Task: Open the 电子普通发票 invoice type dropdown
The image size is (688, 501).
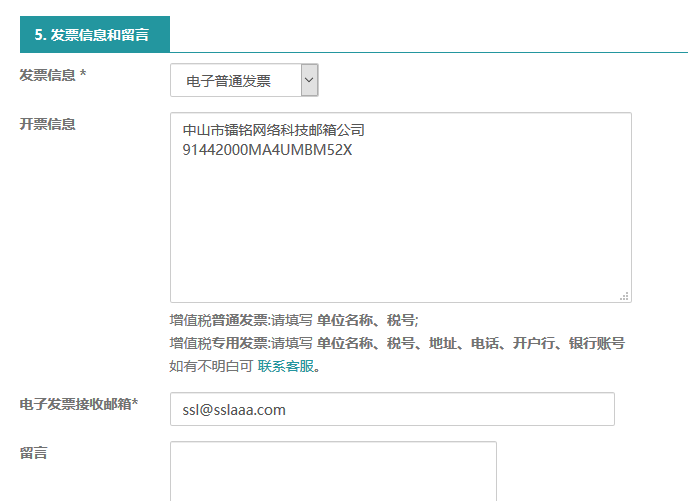Action: (244, 80)
